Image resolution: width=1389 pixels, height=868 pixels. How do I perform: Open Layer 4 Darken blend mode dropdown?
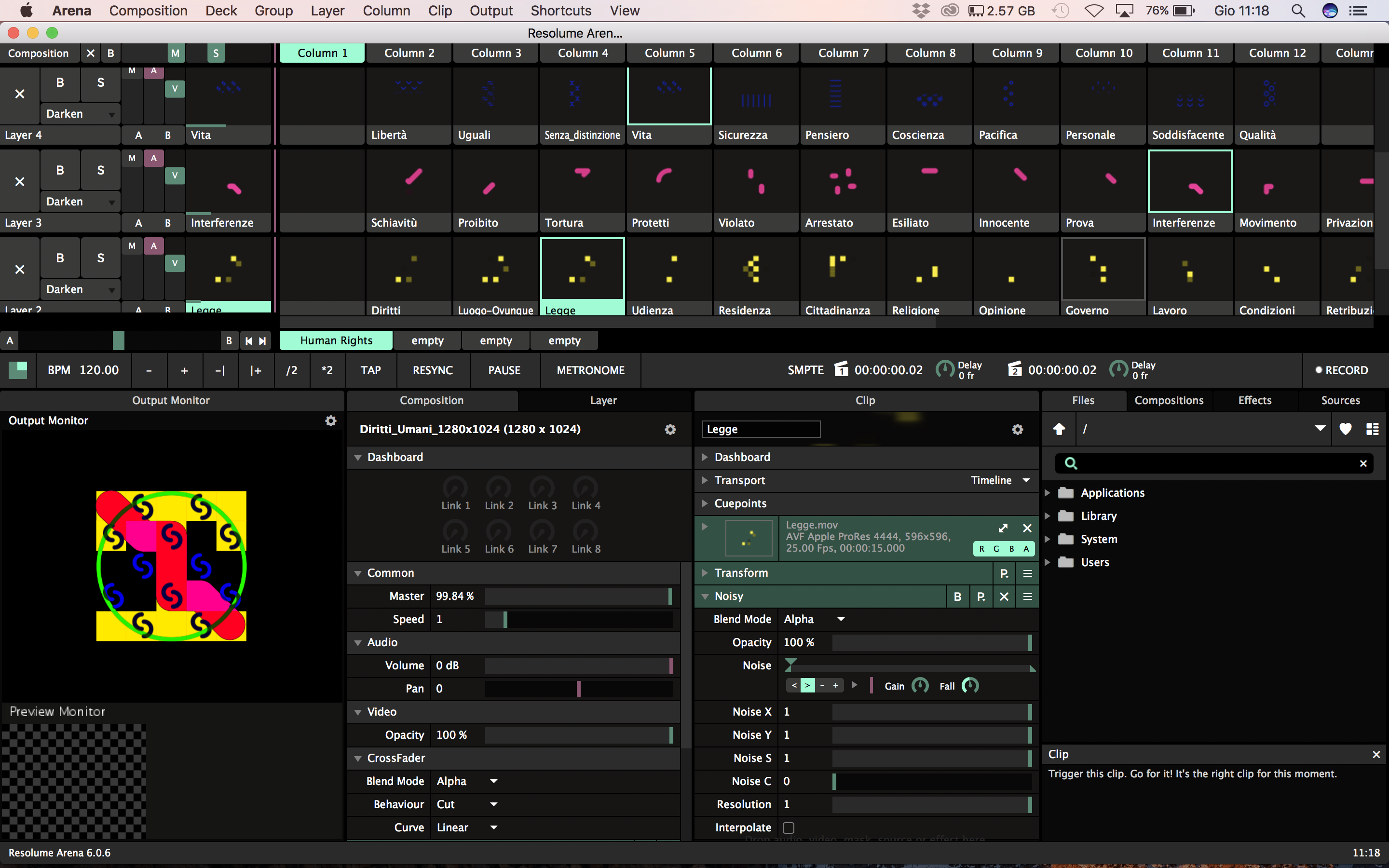tap(80, 114)
